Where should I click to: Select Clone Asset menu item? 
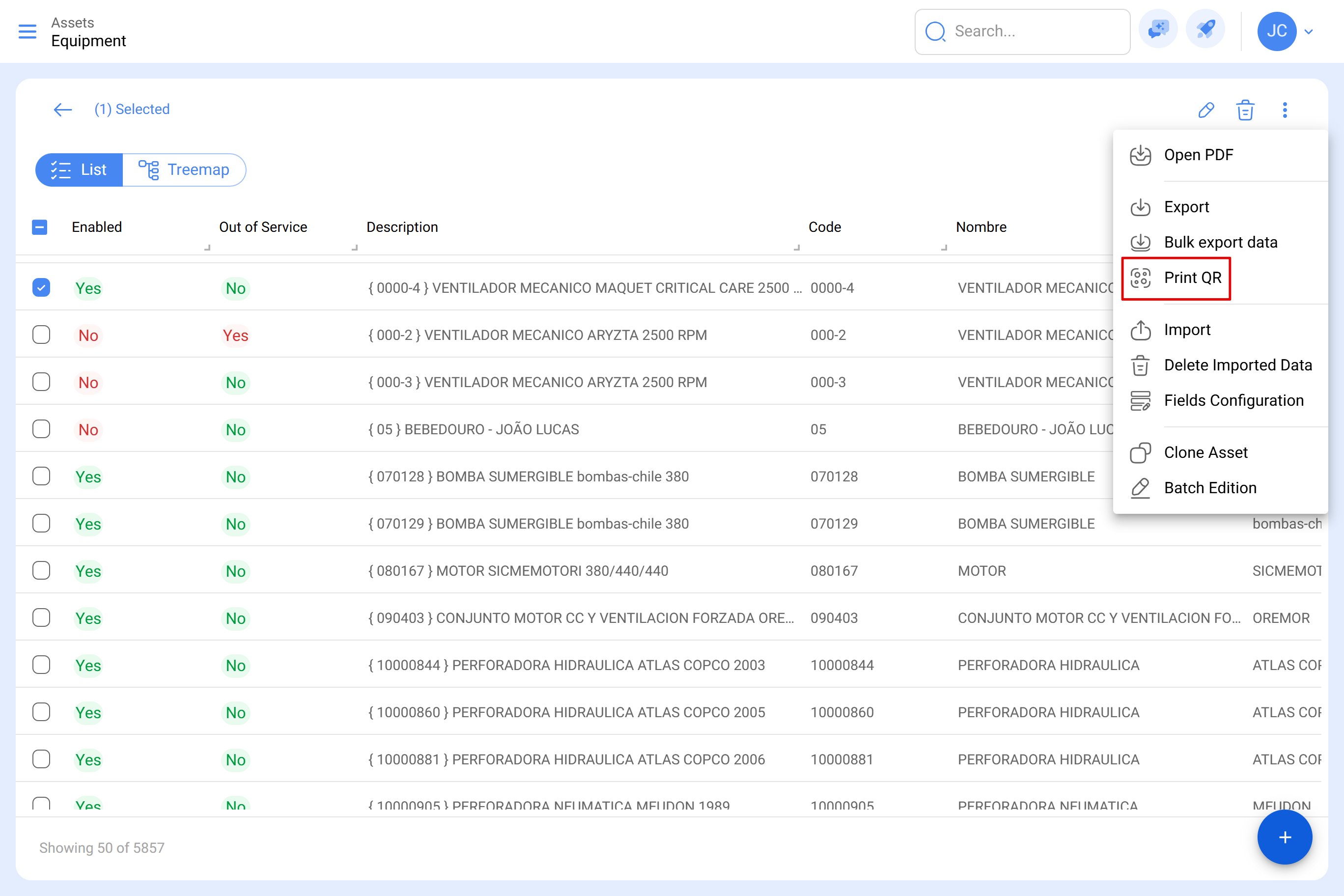click(x=1220, y=453)
